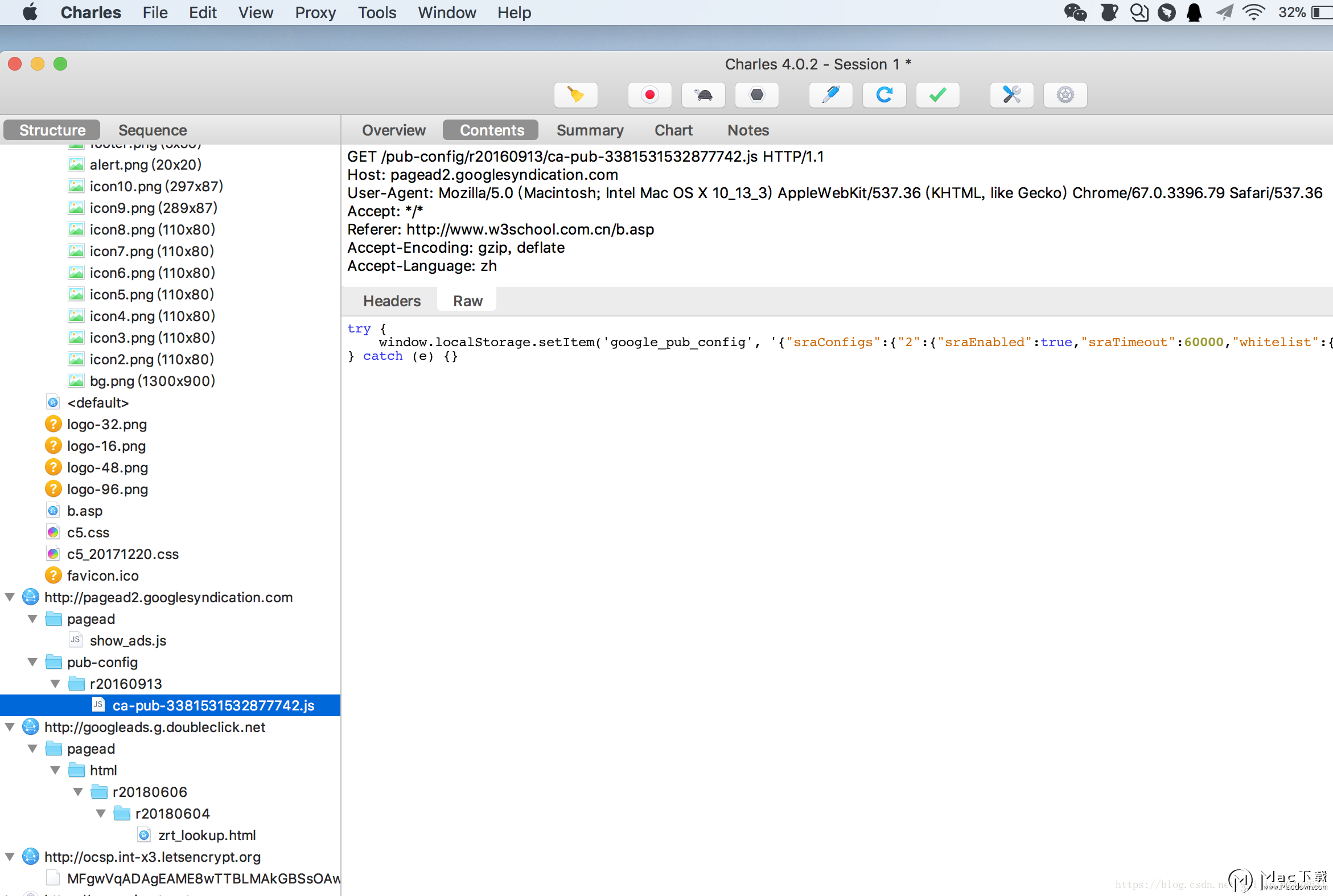
Task: Select icon5.png (110x80) image
Action: [x=152, y=294]
